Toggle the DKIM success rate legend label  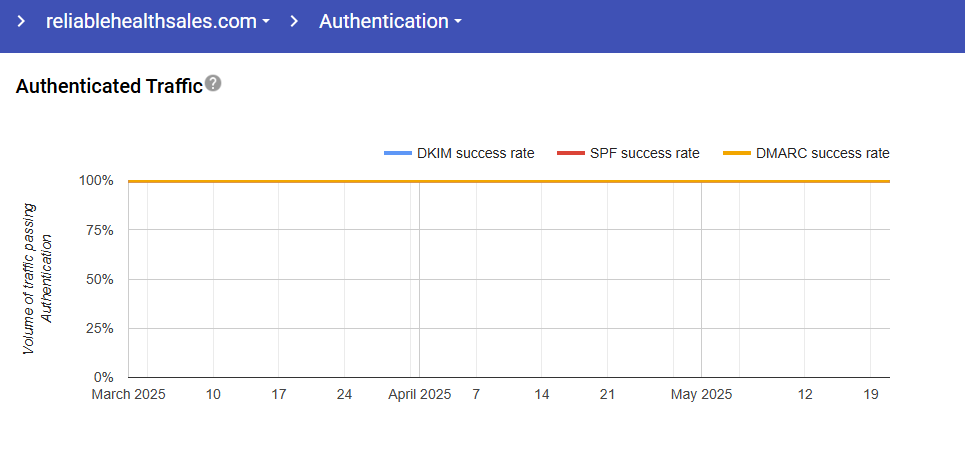[475, 153]
